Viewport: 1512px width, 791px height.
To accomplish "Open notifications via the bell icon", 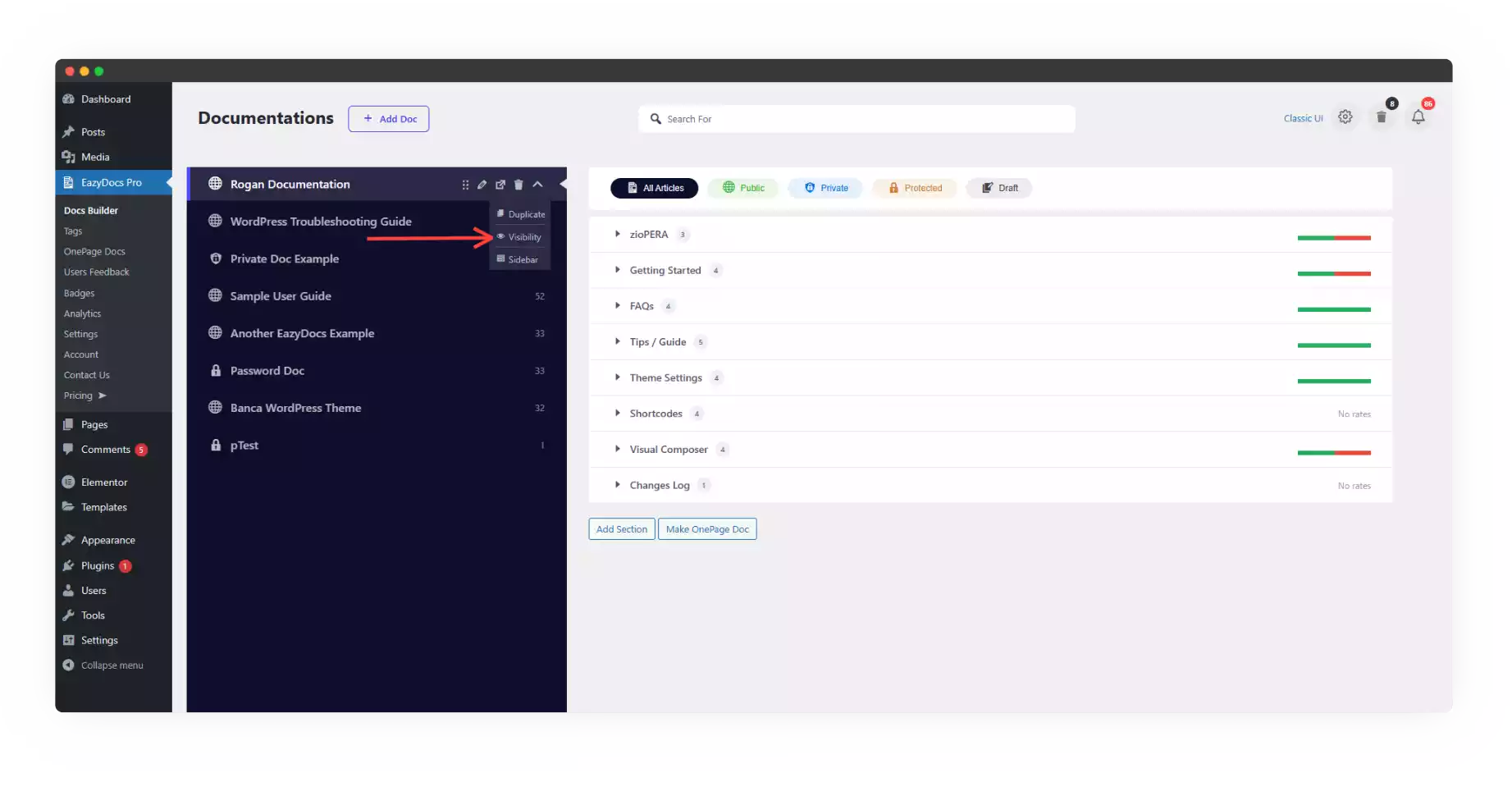I will (1418, 117).
